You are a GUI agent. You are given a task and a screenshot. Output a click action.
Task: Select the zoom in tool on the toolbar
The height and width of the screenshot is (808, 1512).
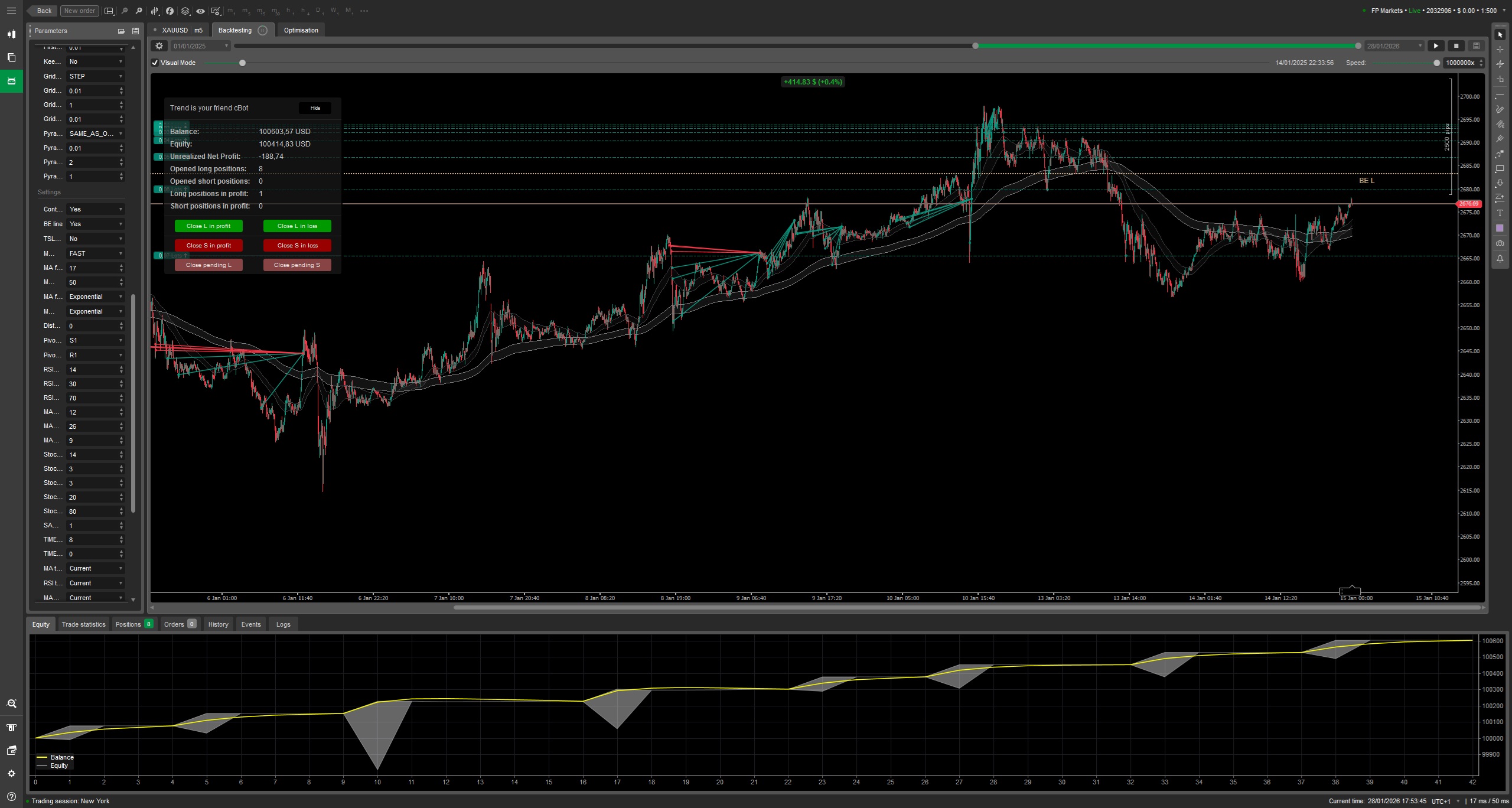click(139, 11)
